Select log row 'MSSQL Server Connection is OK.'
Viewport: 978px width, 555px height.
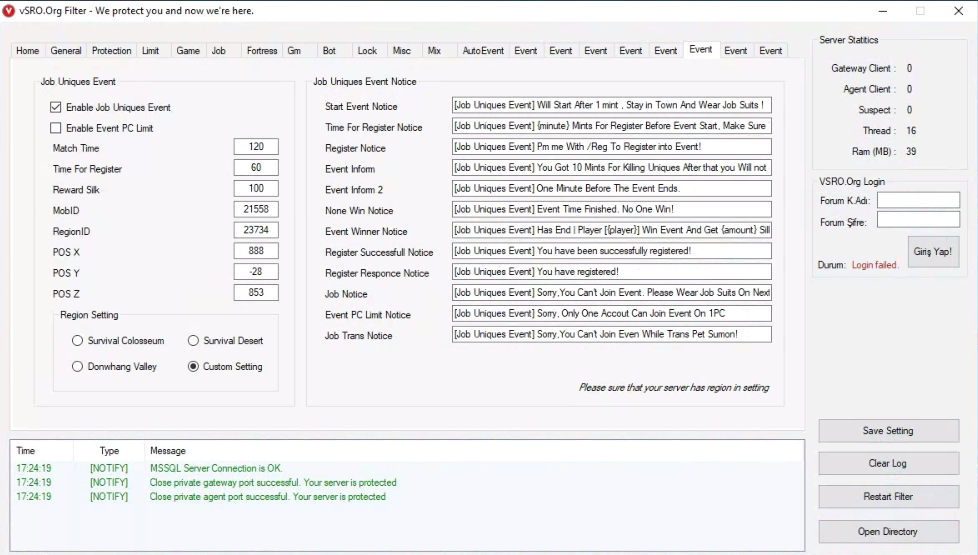pyautogui.click(x=407, y=468)
